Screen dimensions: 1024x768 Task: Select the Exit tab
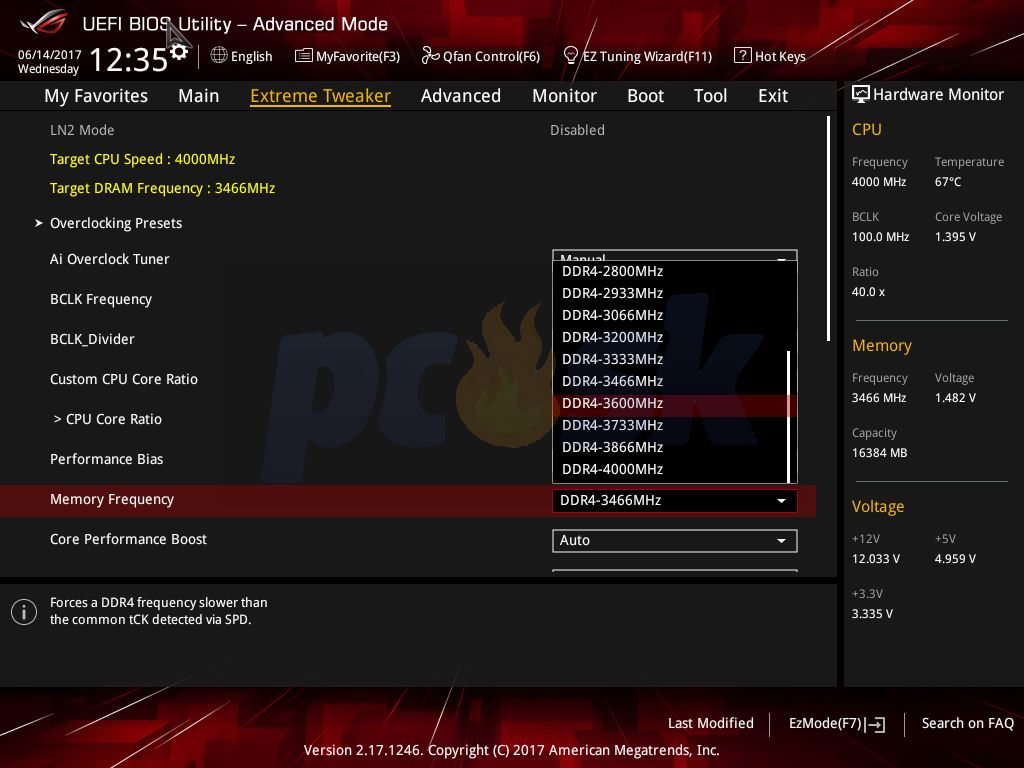(773, 96)
